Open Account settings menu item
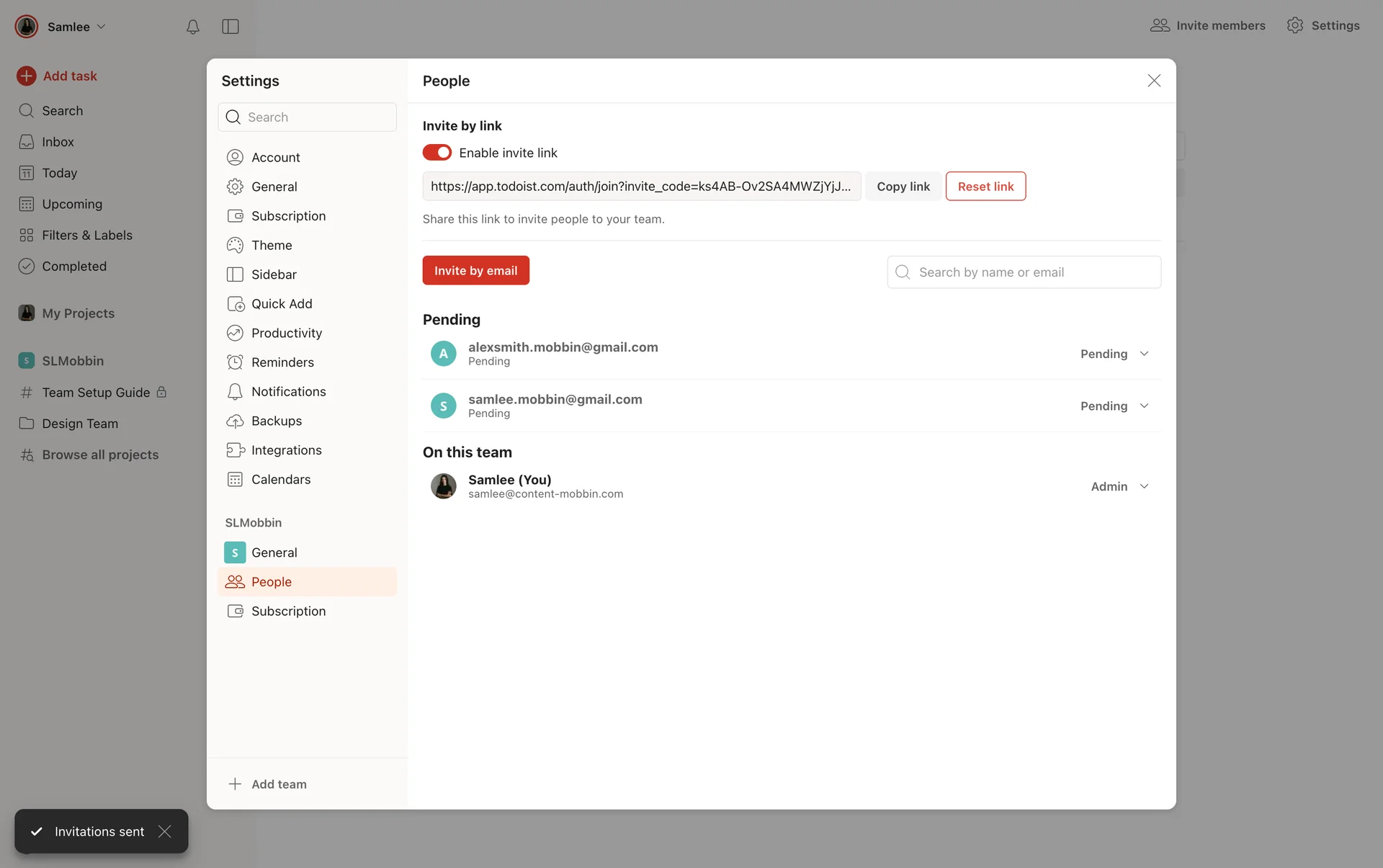1383x868 pixels. point(275,157)
